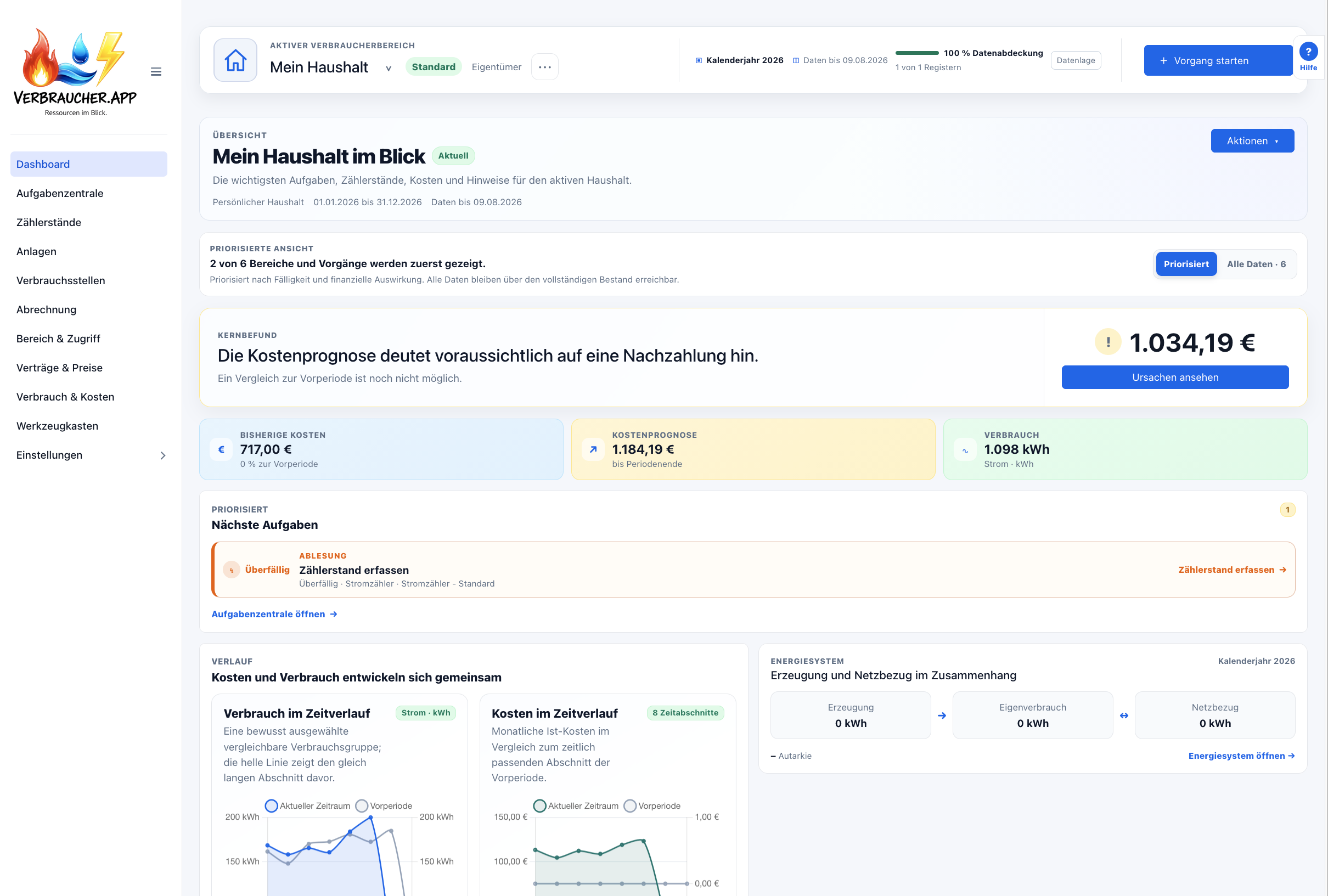Click the wave icon in Verbrauch card
Image resolution: width=1328 pixels, height=896 pixels.
965,449
